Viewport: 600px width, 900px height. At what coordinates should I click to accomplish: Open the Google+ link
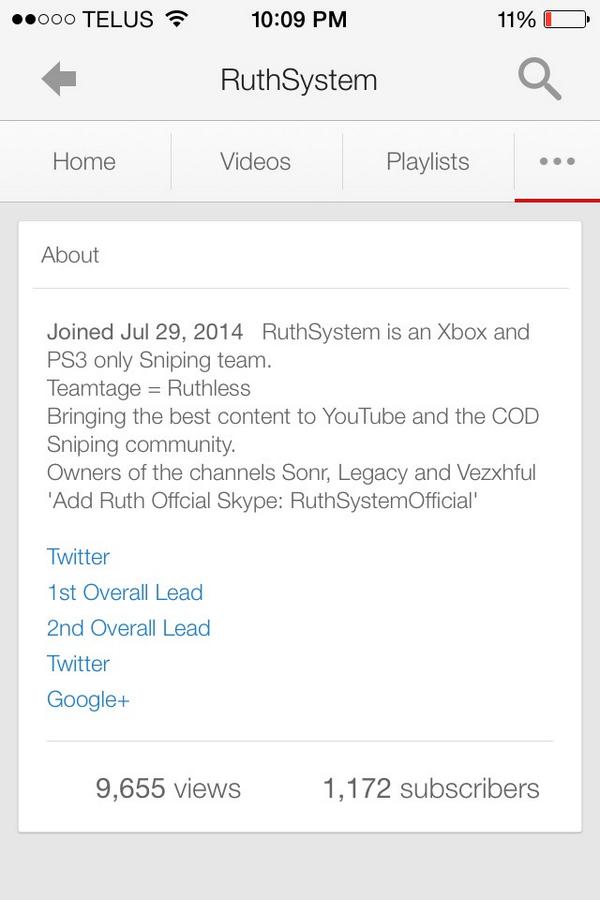pyautogui.click(x=88, y=699)
